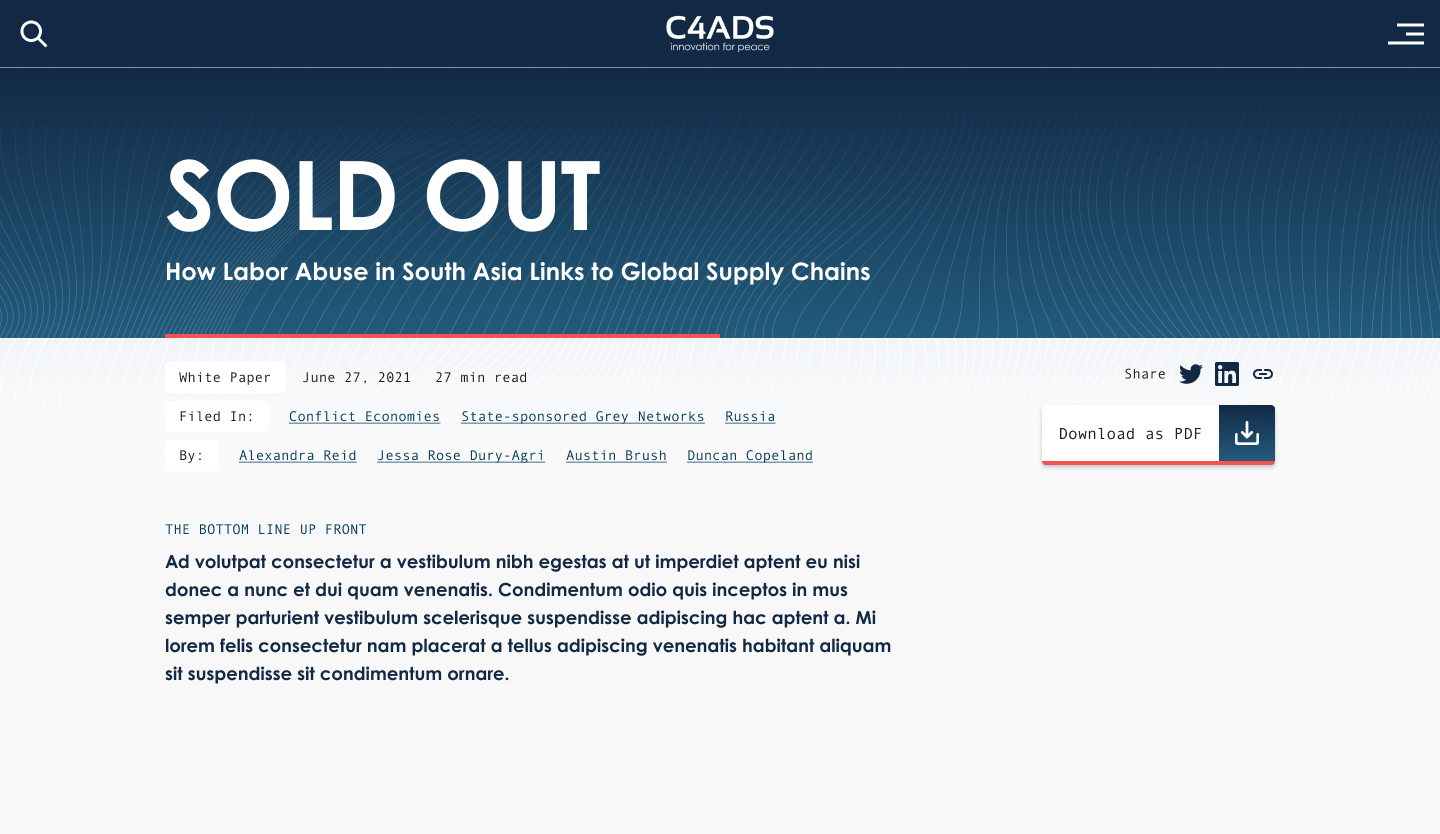Screen dimensions: 1440x834
Task: Click Download as PDF button
Action: tap(1158, 434)
